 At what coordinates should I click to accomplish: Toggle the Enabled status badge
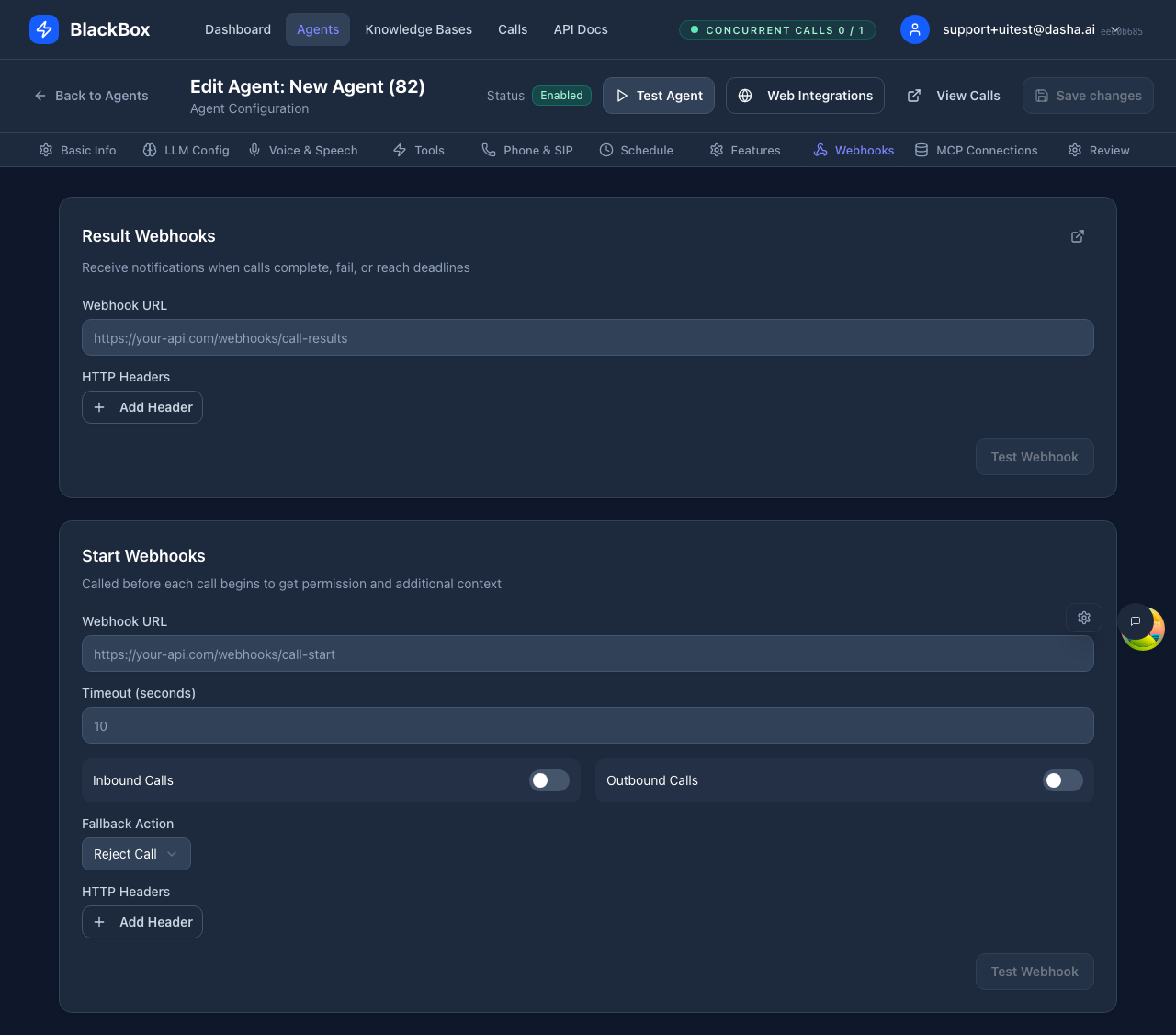(x=561, y=95)
